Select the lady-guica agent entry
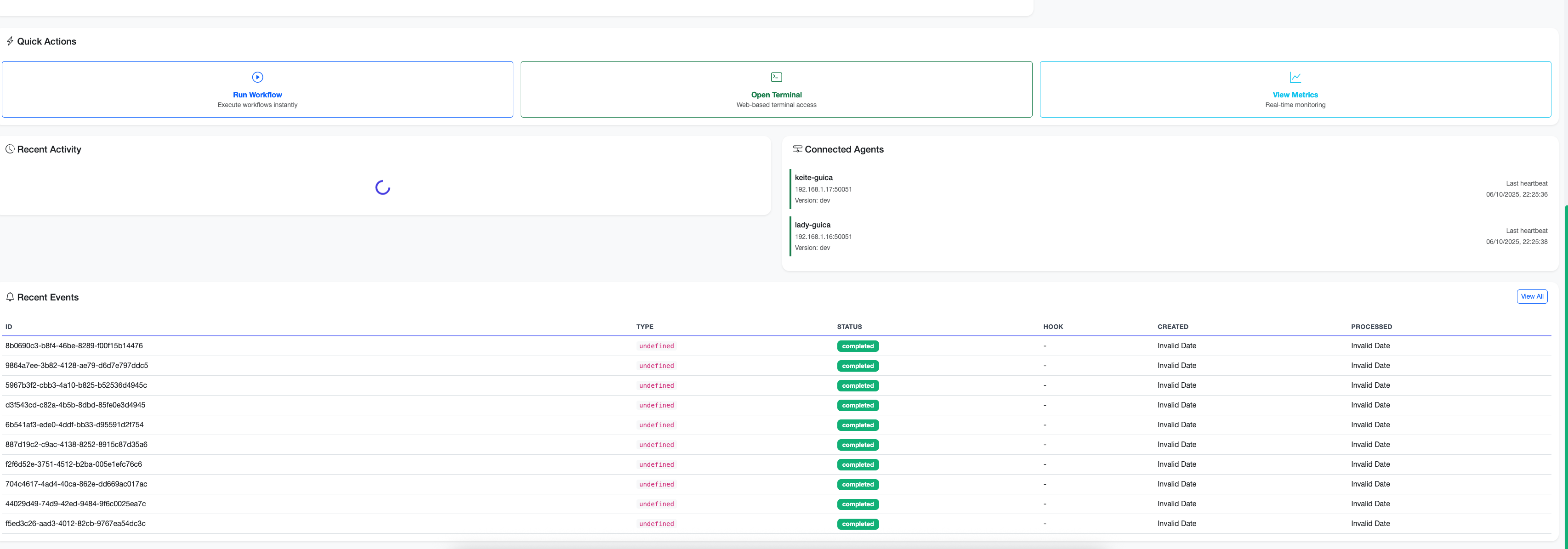 point(812,225)
